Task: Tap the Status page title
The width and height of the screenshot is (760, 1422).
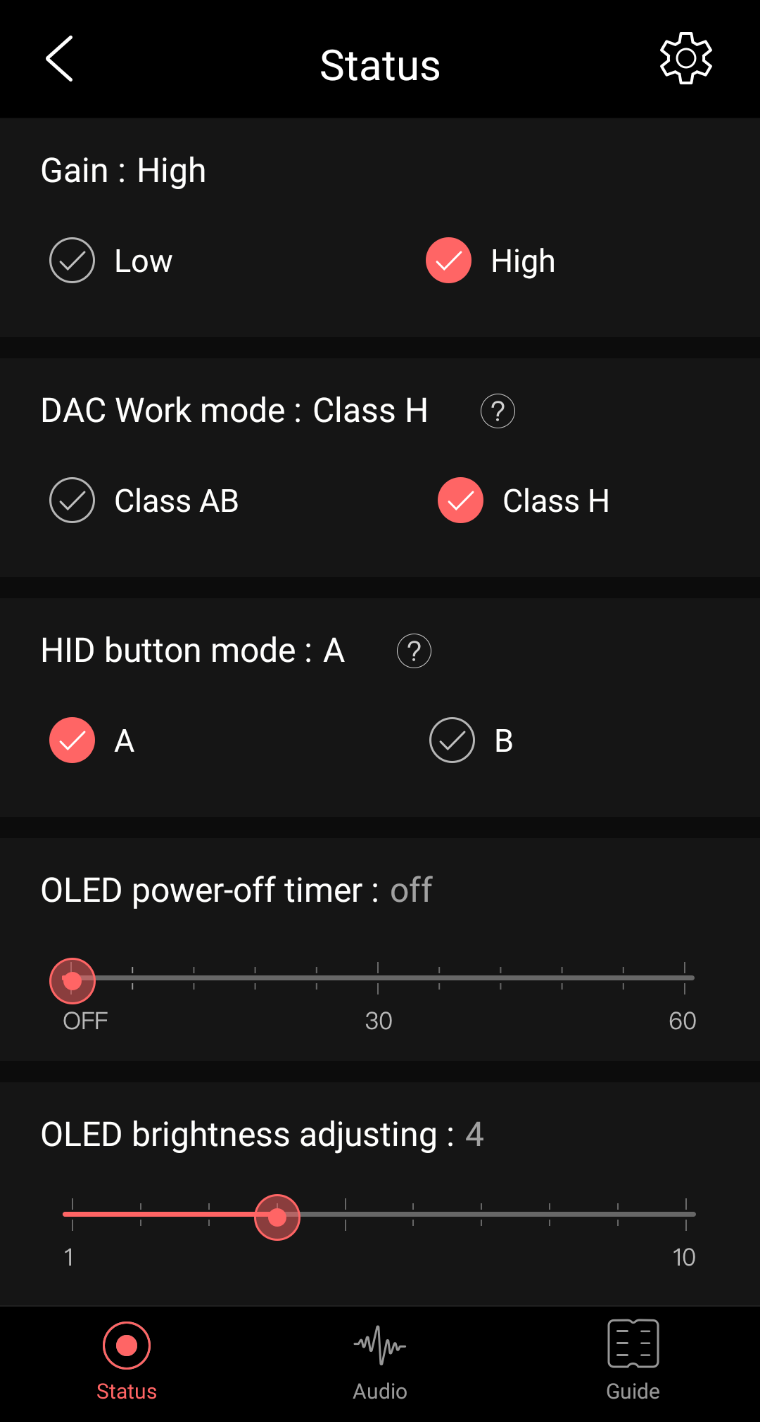Action: (x=380, y=66)
